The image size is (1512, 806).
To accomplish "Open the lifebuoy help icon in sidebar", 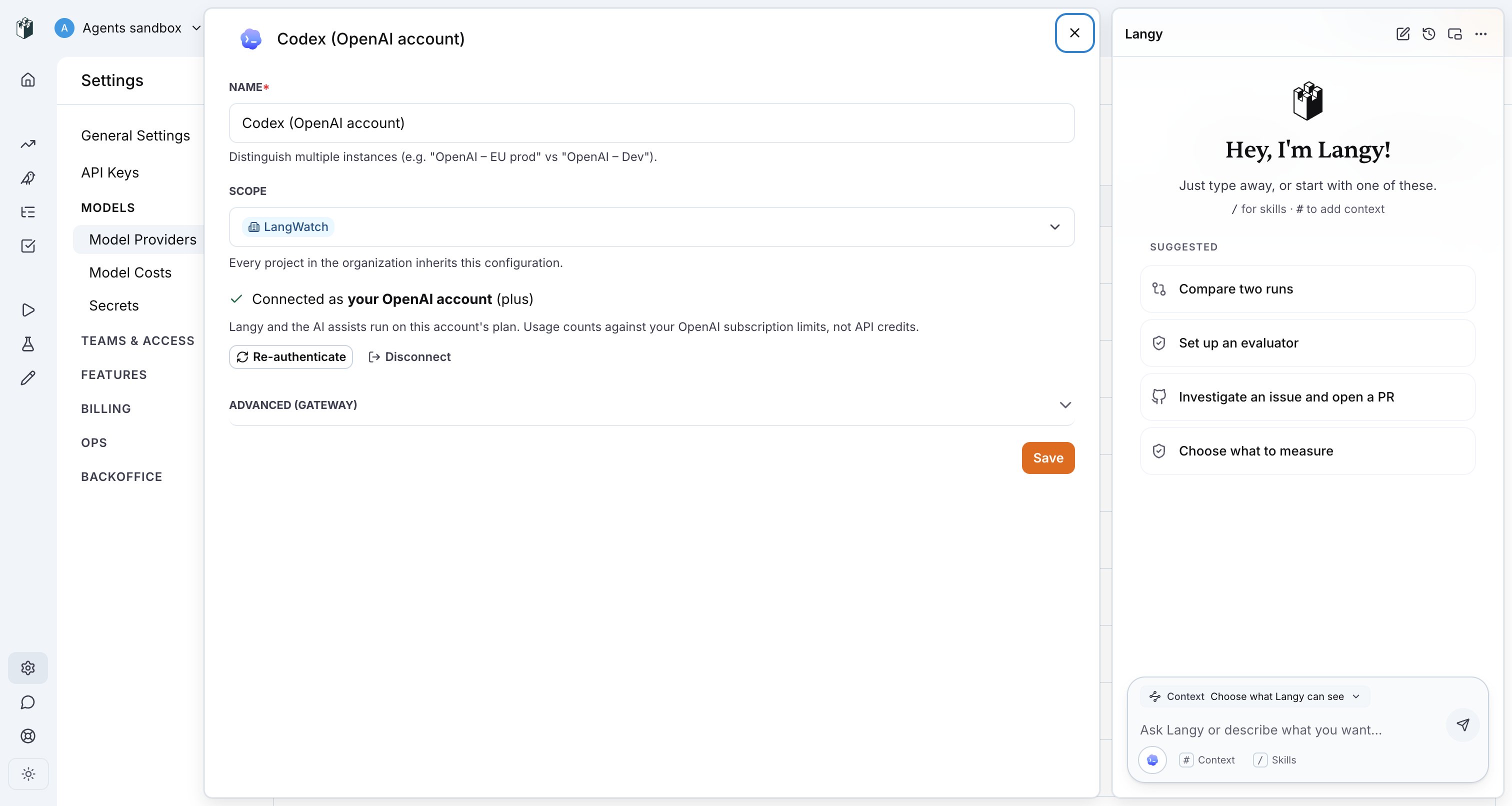I will tap(28, 736).
